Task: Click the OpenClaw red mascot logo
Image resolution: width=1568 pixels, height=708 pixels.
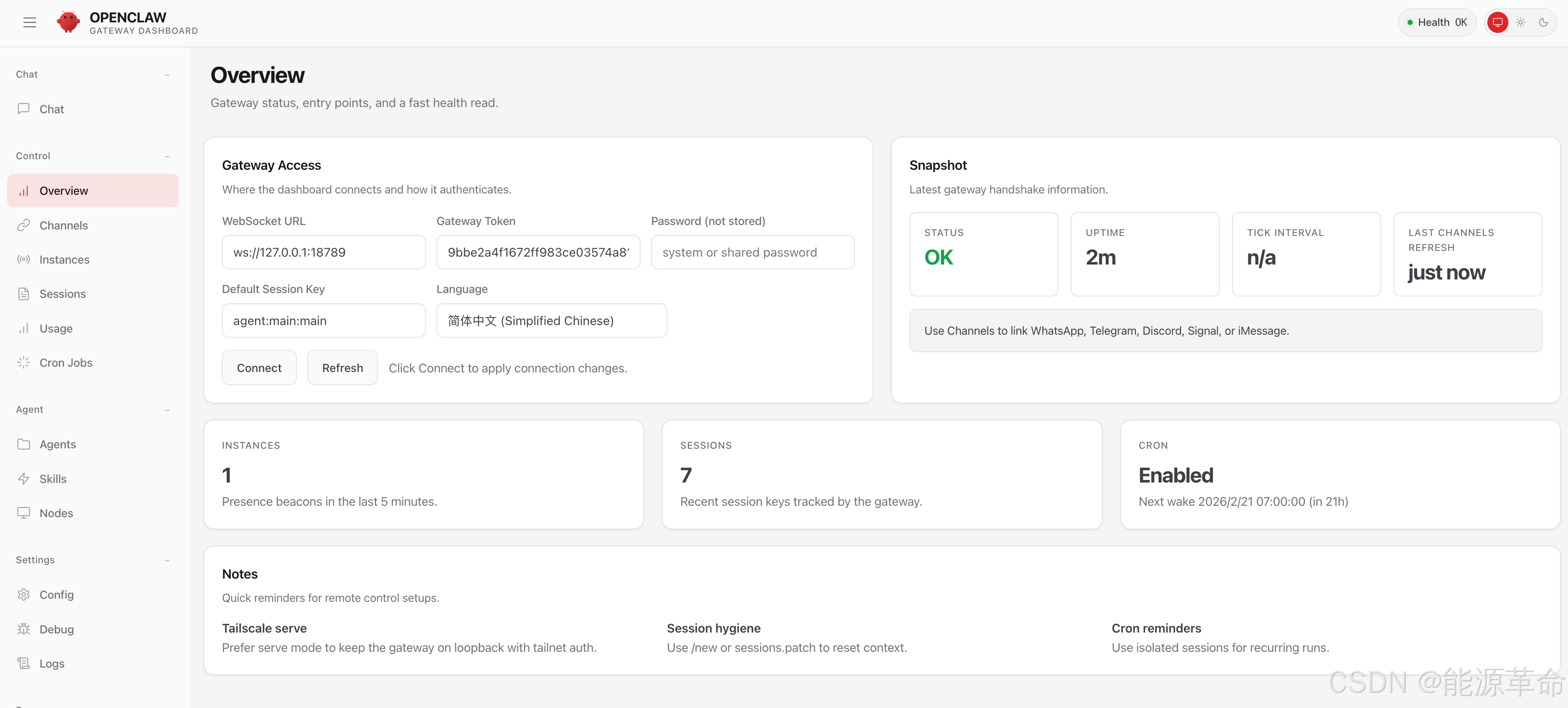Action: (x=68, y=22)
